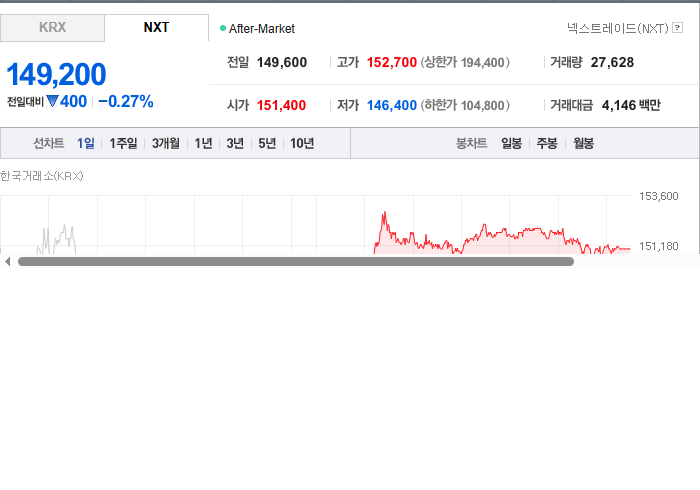Click the 선차트 section label
The image size is (700, 490).
pyautogui.click(x=49, y=143)
